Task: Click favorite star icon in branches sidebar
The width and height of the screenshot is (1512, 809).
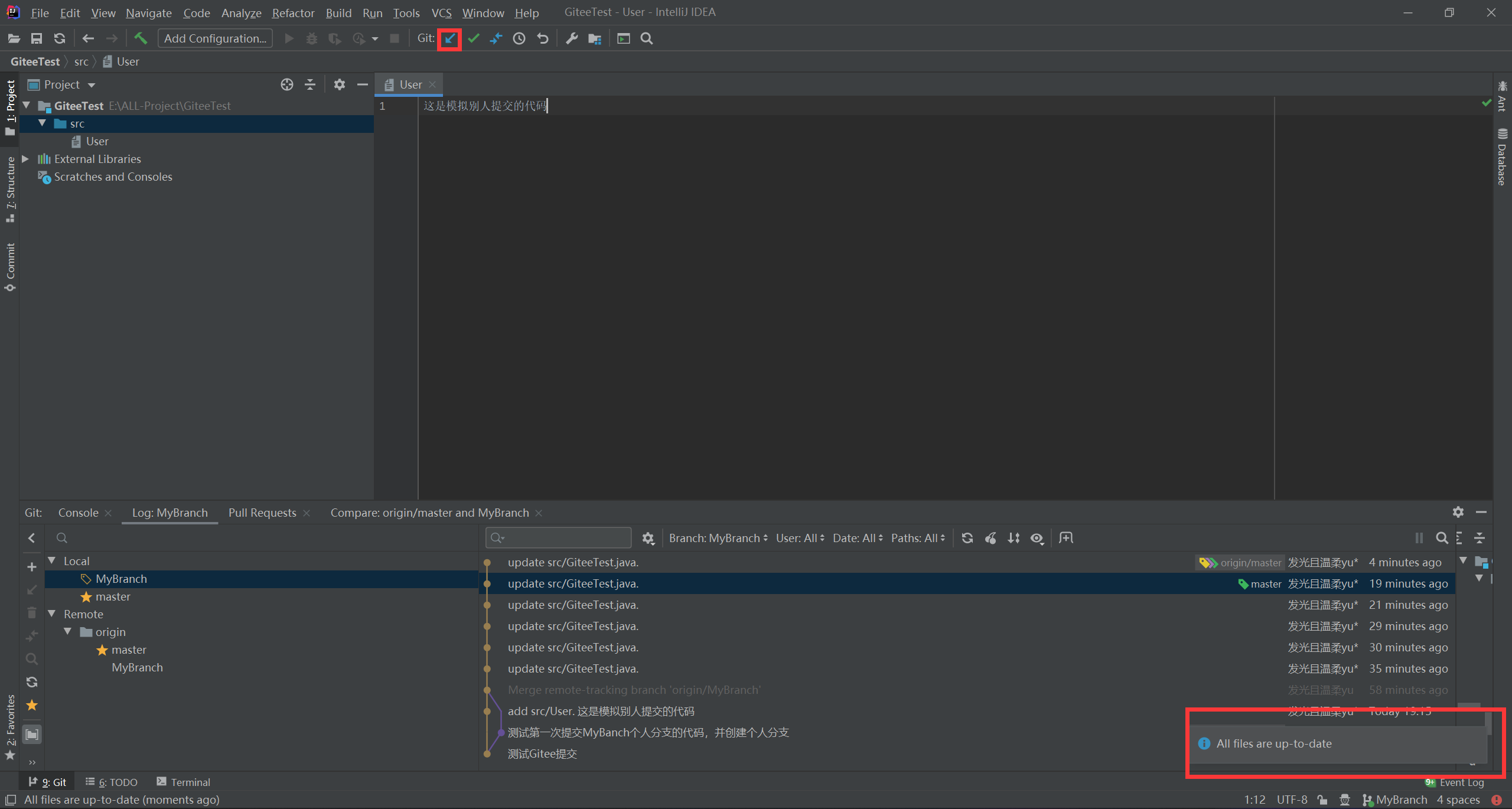Action: coord(32,705)
